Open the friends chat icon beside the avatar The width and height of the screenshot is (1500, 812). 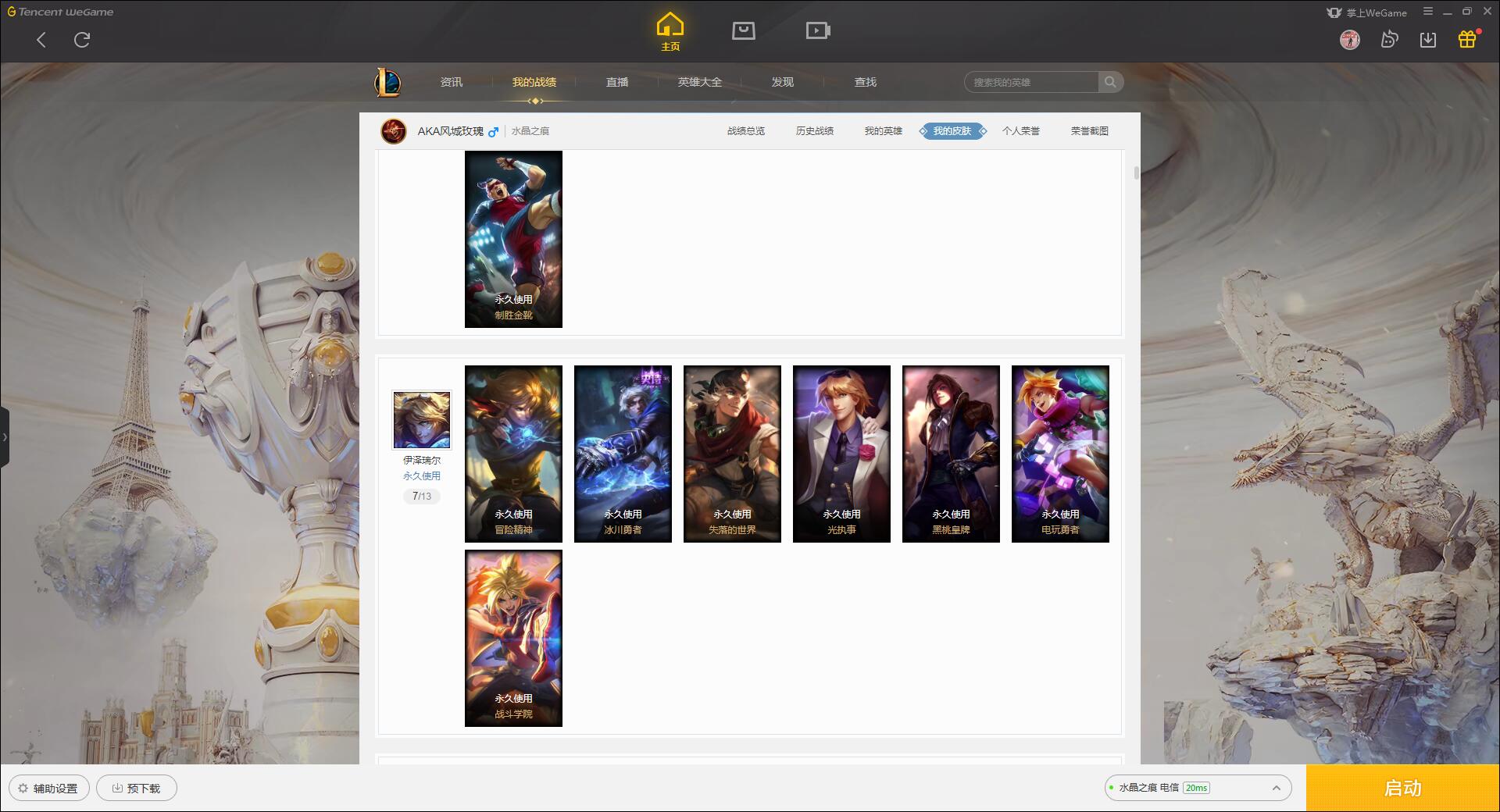(1389, 40)
